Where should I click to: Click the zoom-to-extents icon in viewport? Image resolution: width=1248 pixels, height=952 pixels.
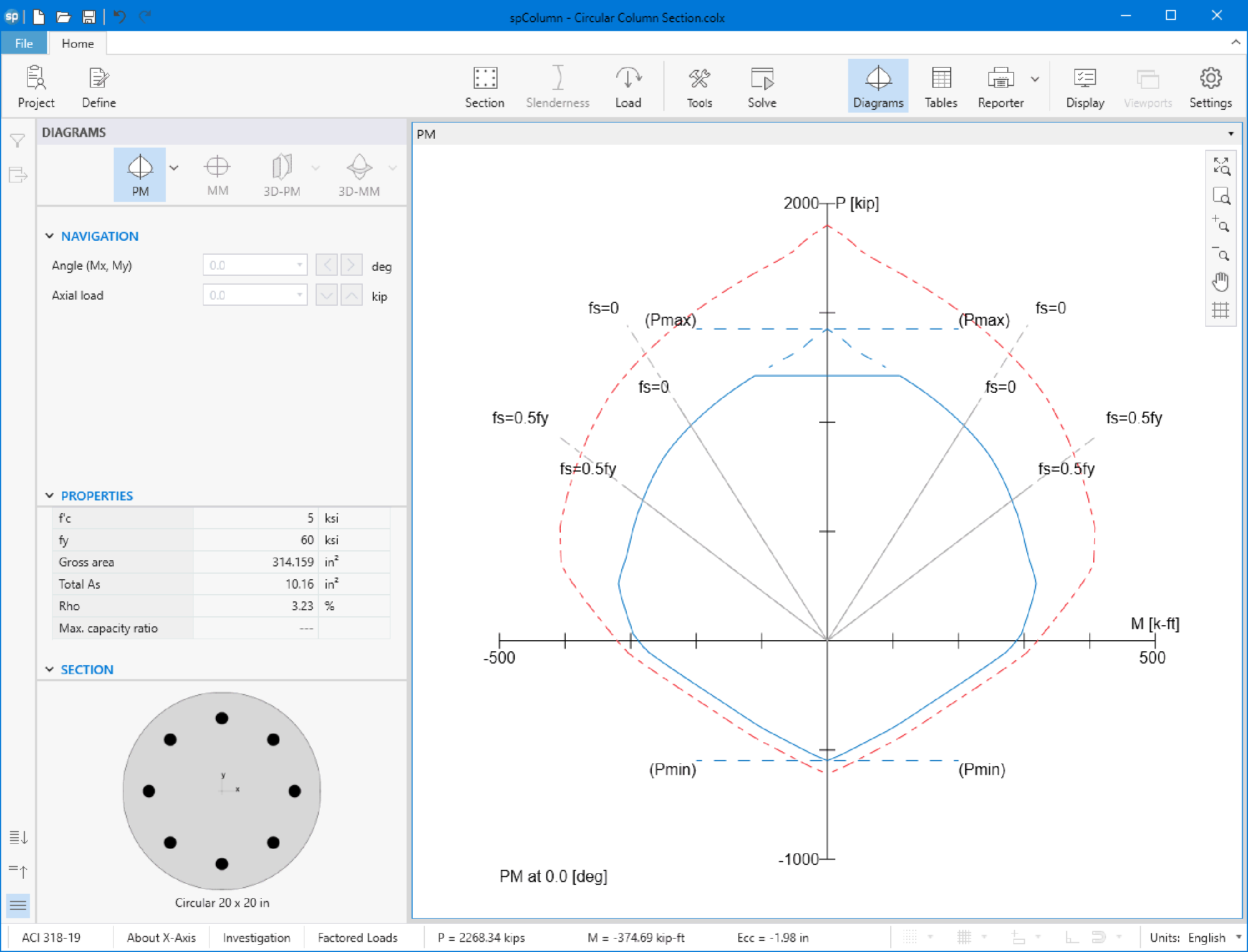coord(1221,166)
